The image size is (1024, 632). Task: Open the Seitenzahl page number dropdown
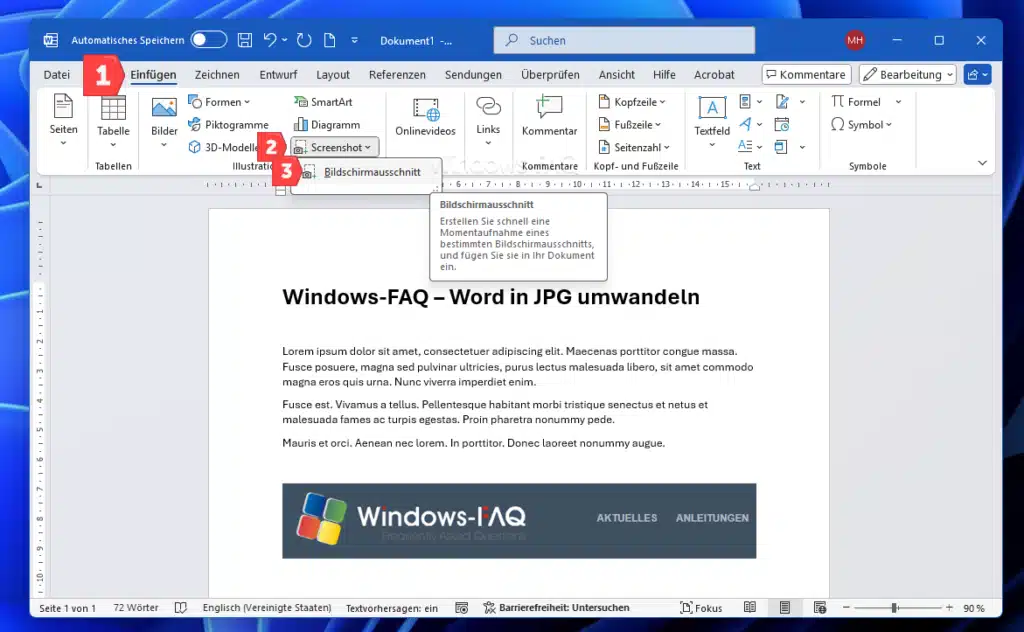tap(634, 148)
